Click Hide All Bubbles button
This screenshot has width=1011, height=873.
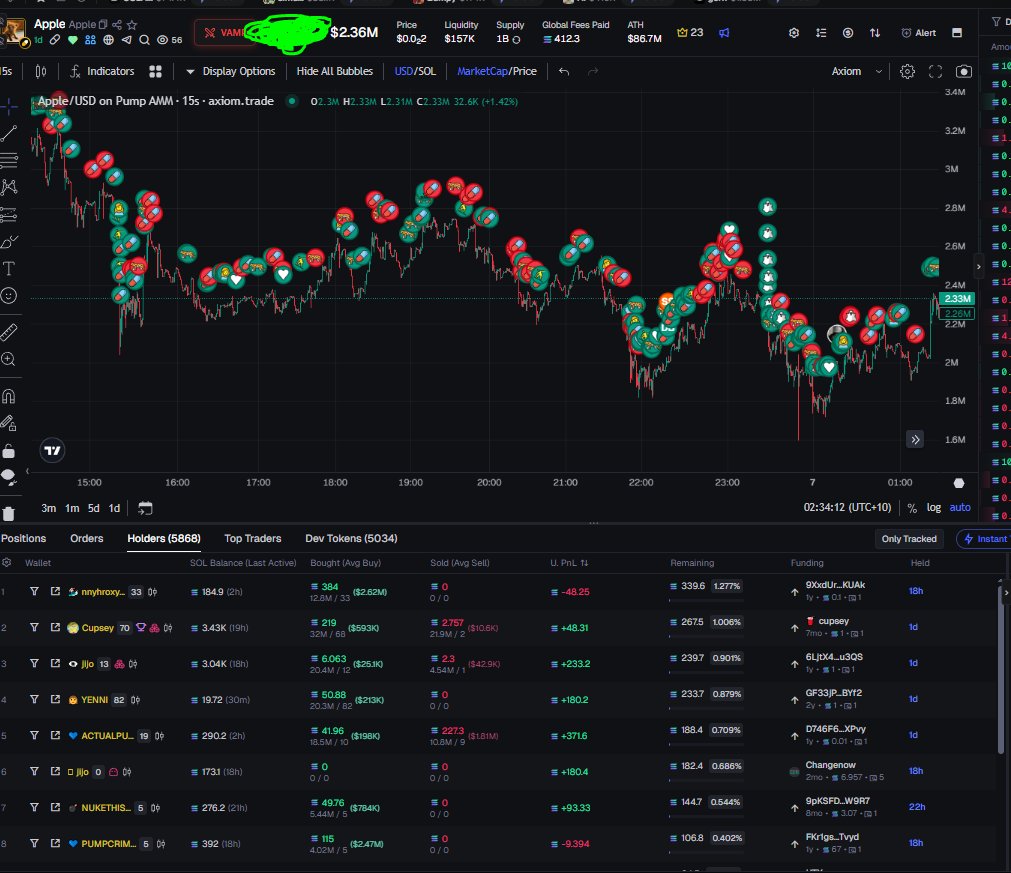pos(335,72)
